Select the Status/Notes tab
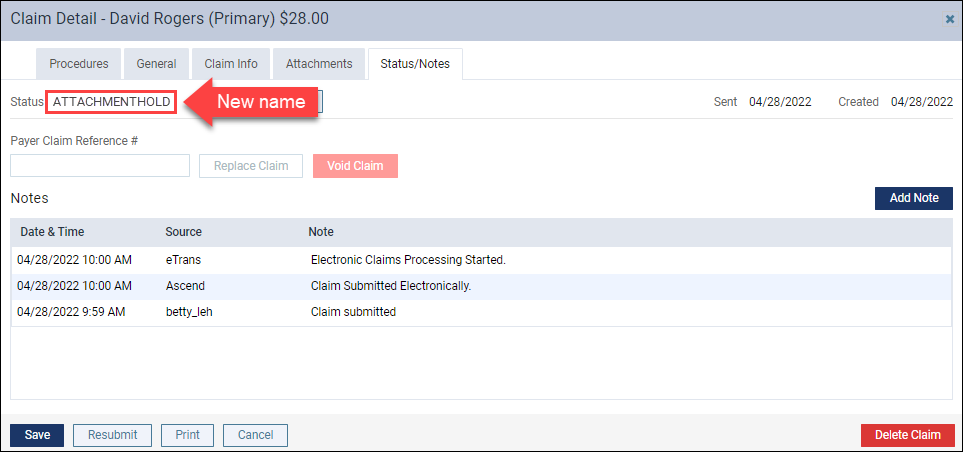Screen dimensions: 963x452 [415, 64]
